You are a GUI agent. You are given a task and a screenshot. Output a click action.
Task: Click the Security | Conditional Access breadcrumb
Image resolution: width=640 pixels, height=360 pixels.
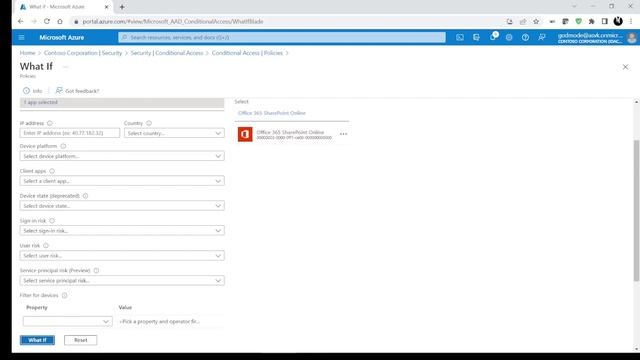167,53
